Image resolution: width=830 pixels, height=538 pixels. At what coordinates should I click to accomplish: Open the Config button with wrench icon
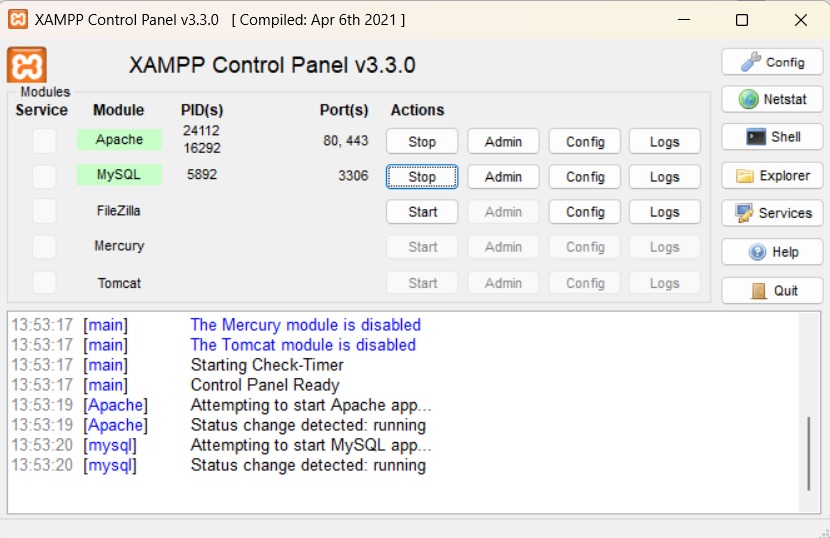[772, 62]
